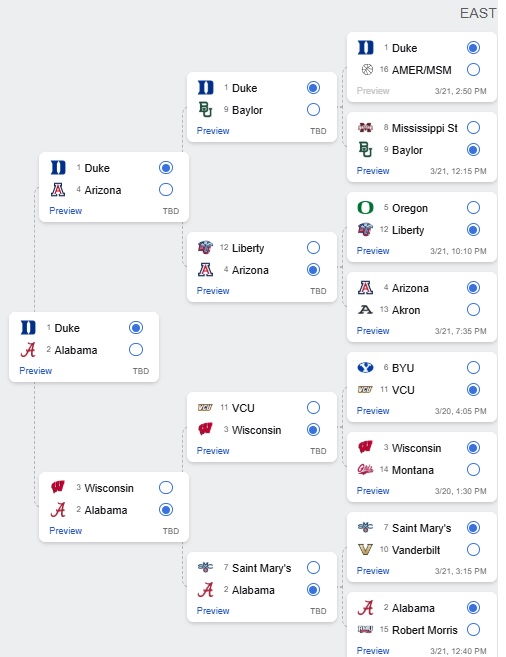This screenshot has height=657, width=506.
Task: Open Preview for Duke vs Alabama
Action: 36,371
